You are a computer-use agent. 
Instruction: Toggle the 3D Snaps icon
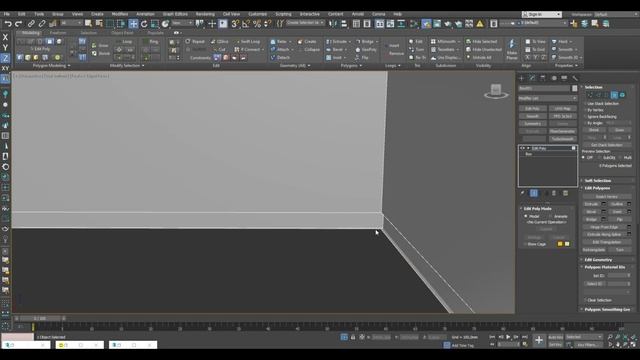tap(235, 24)
